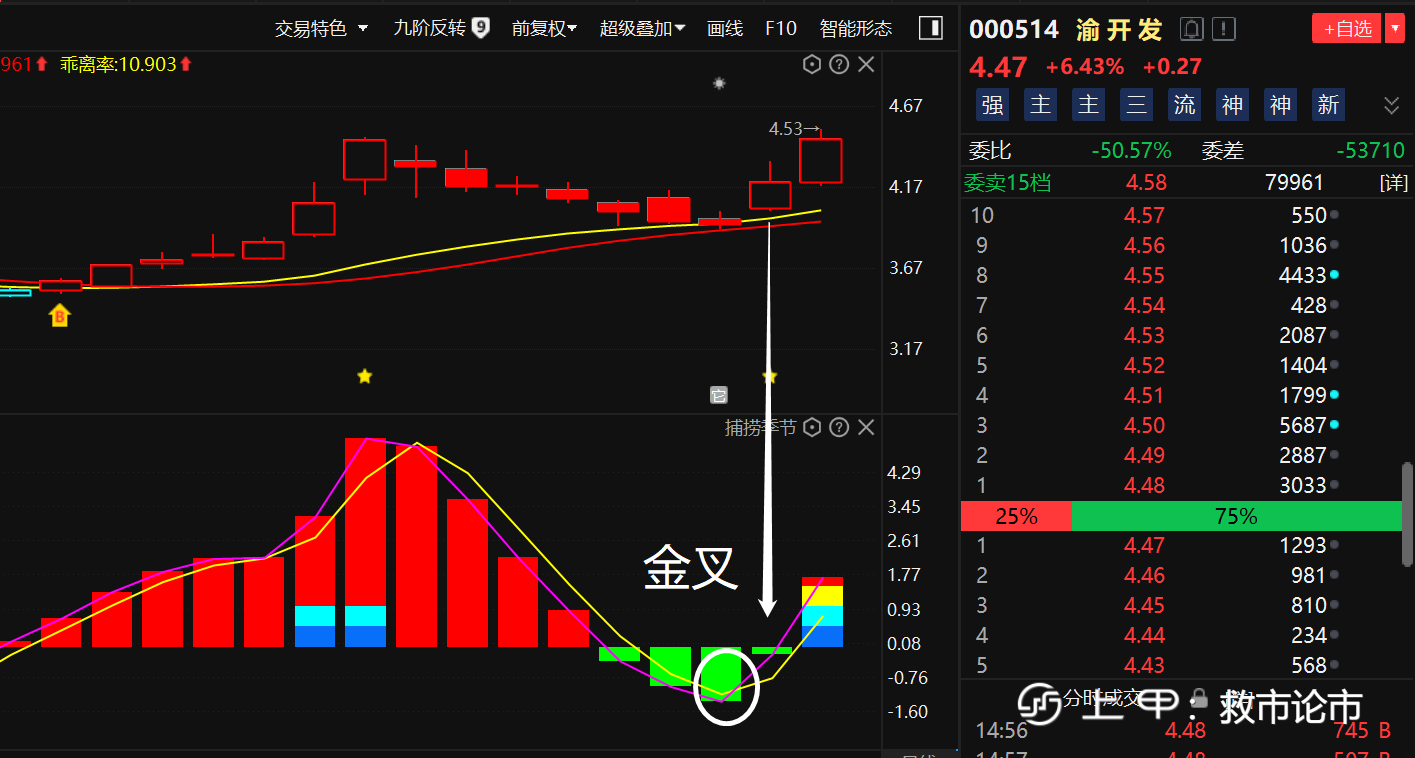Click the 委差 value -53710
1415x758 pixels.
(1370, 151)
